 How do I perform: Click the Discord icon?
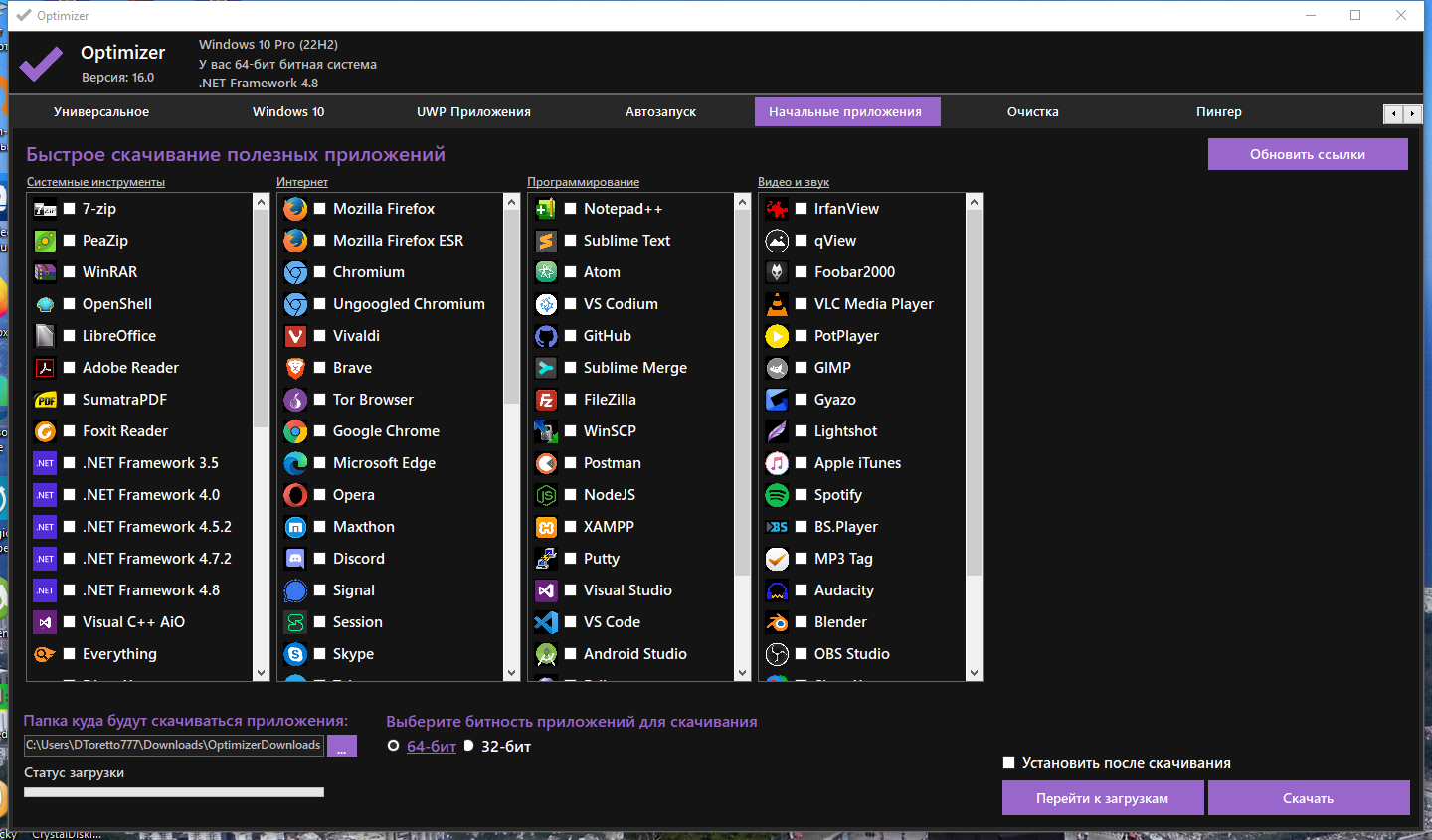[x=295, y=559]
